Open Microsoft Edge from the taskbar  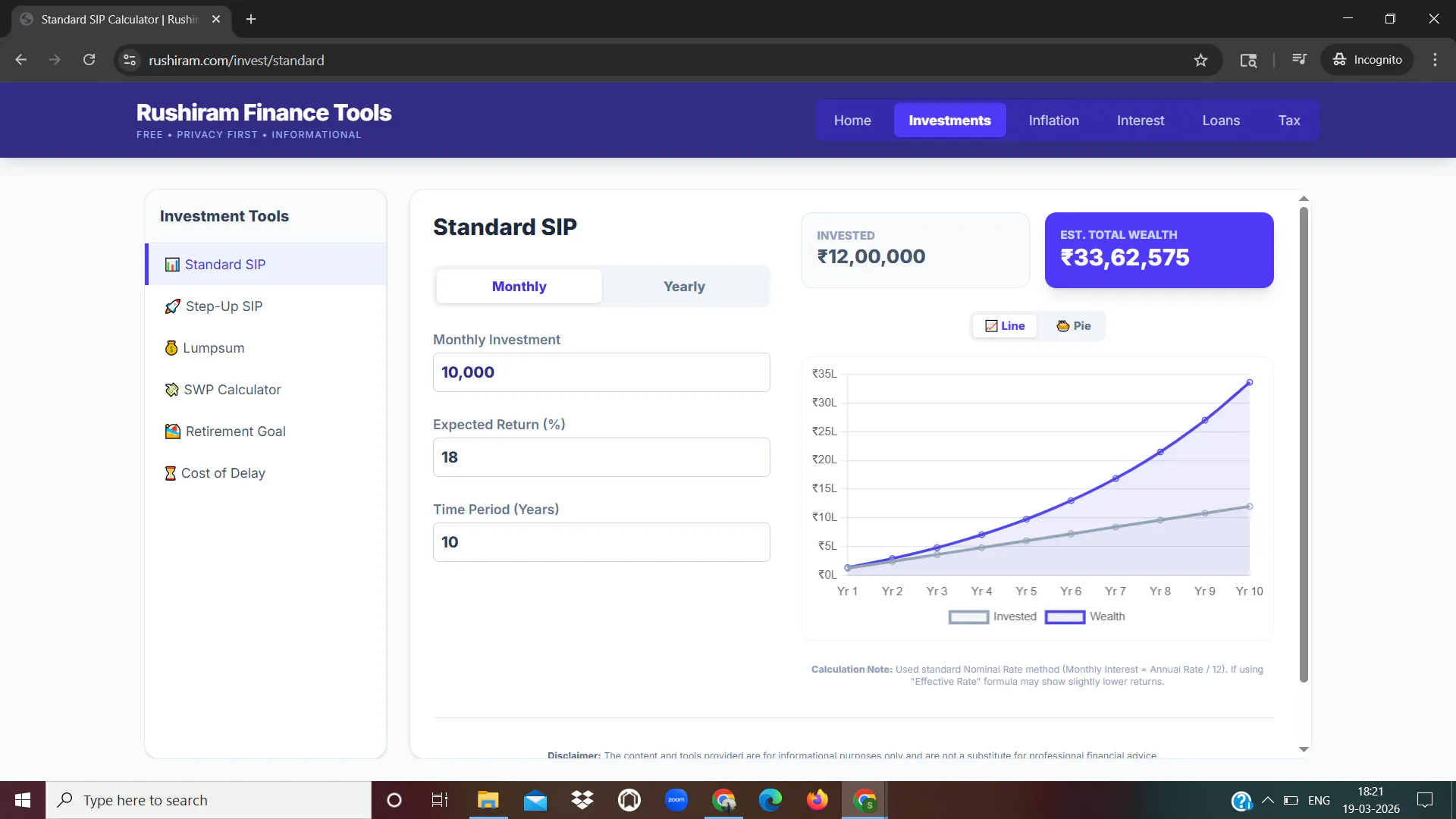coord(770,800)
